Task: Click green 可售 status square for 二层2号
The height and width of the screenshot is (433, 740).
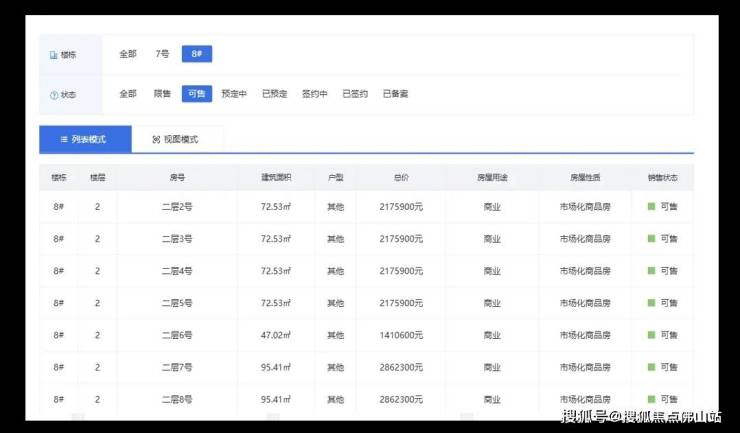Action: (651, 206)
